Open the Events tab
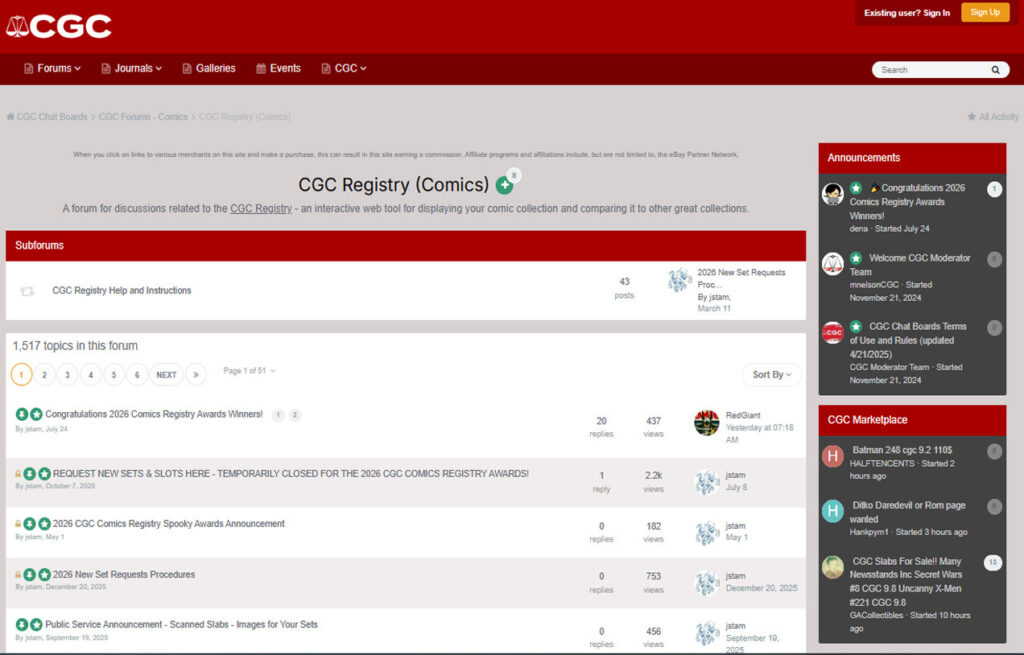 (x=278, y=69)
